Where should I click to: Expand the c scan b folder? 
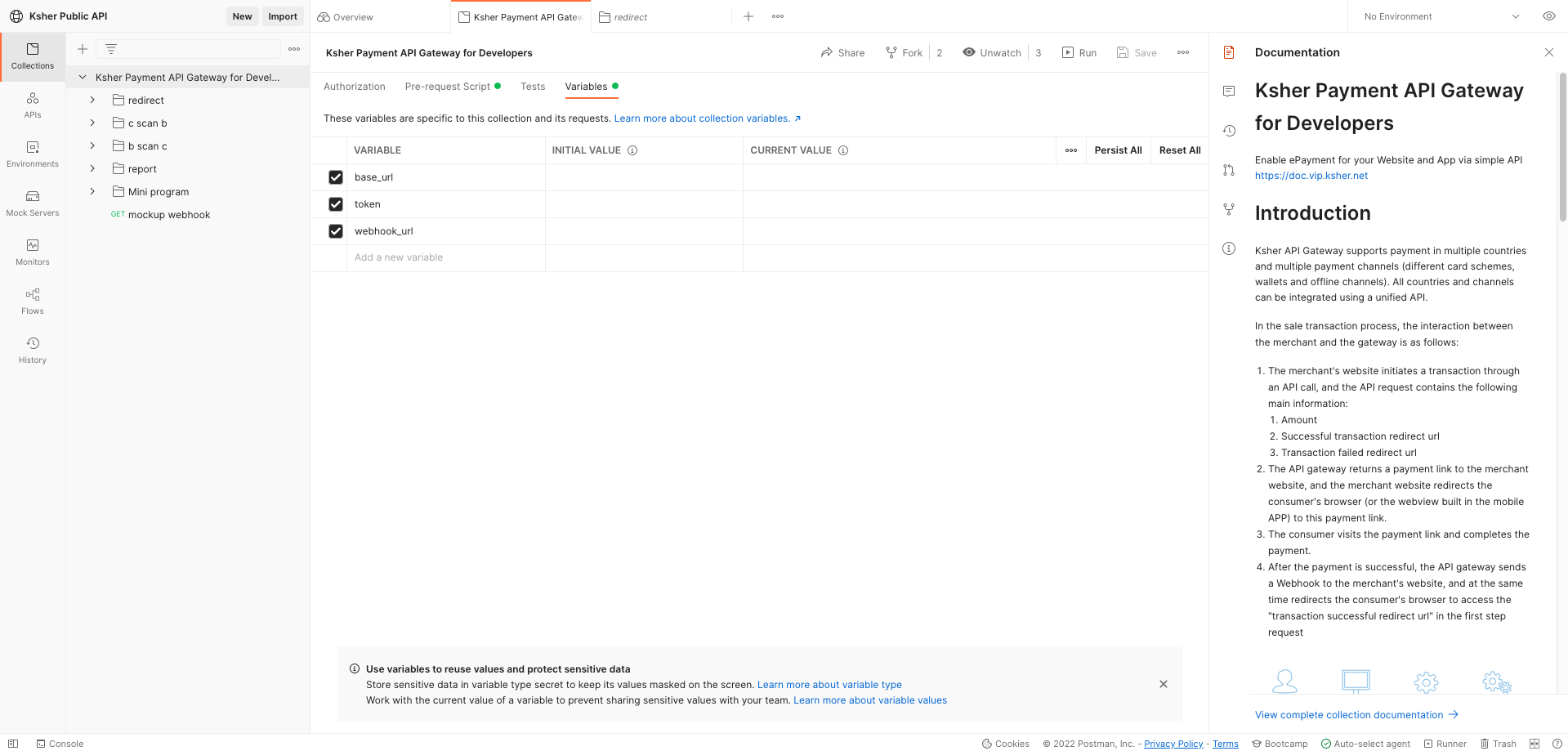tap(92, 123)
